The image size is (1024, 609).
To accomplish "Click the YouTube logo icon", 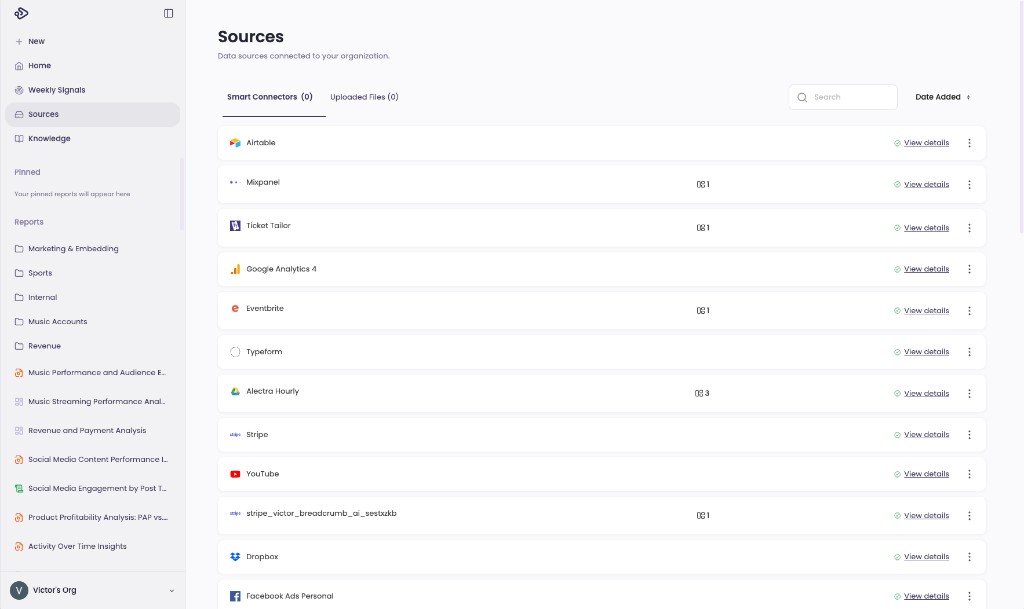I will click(x=235, y=474).
